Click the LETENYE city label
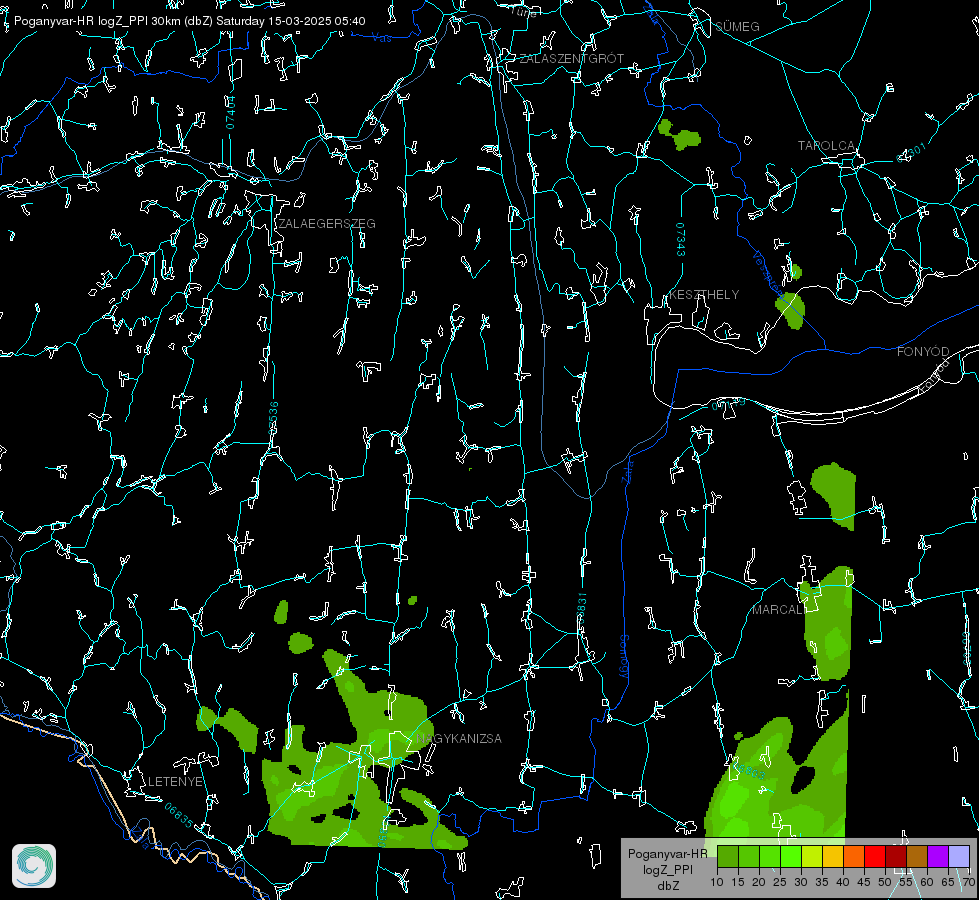Image resolution: width=979 pixels, height=900 pixels. point(175,781)
